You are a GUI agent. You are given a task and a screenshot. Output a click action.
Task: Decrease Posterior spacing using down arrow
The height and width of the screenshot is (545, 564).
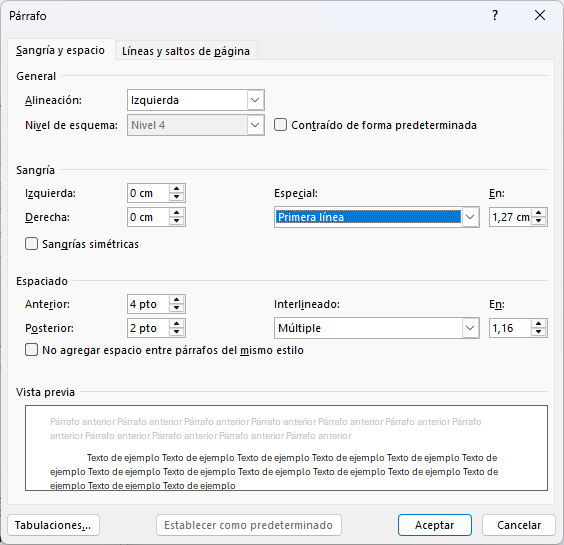[x=176, y=332]
